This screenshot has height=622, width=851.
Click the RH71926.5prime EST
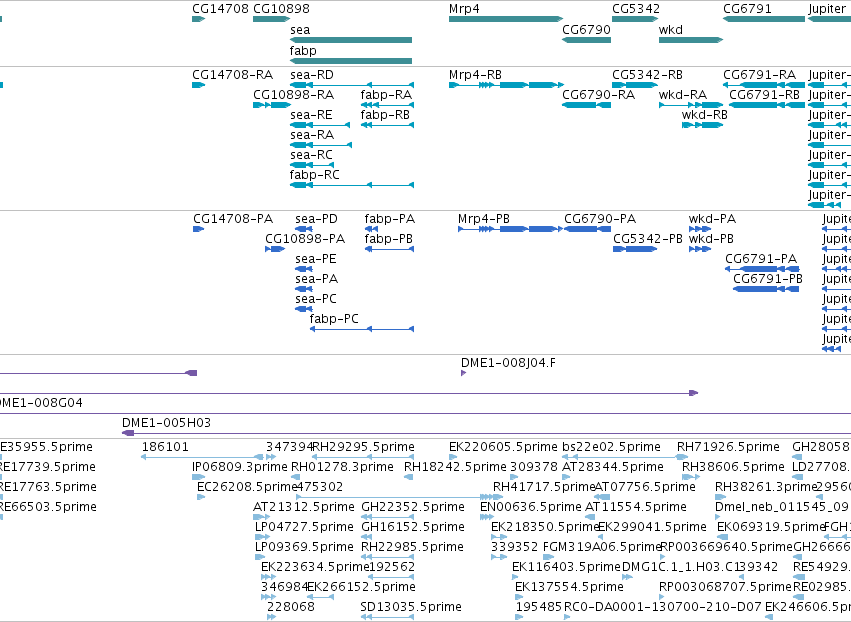click(x=683, y=457)
